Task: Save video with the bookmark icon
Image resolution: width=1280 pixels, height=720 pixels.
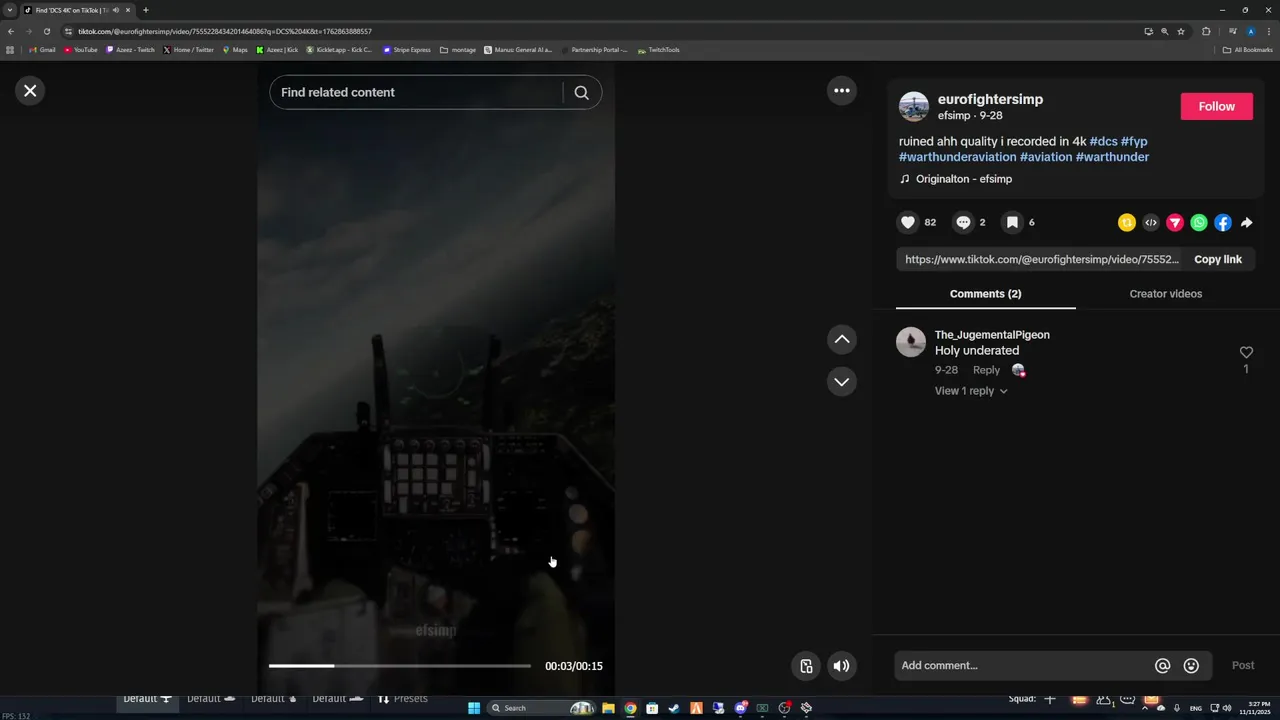Action: click(x=1012, y=223)
